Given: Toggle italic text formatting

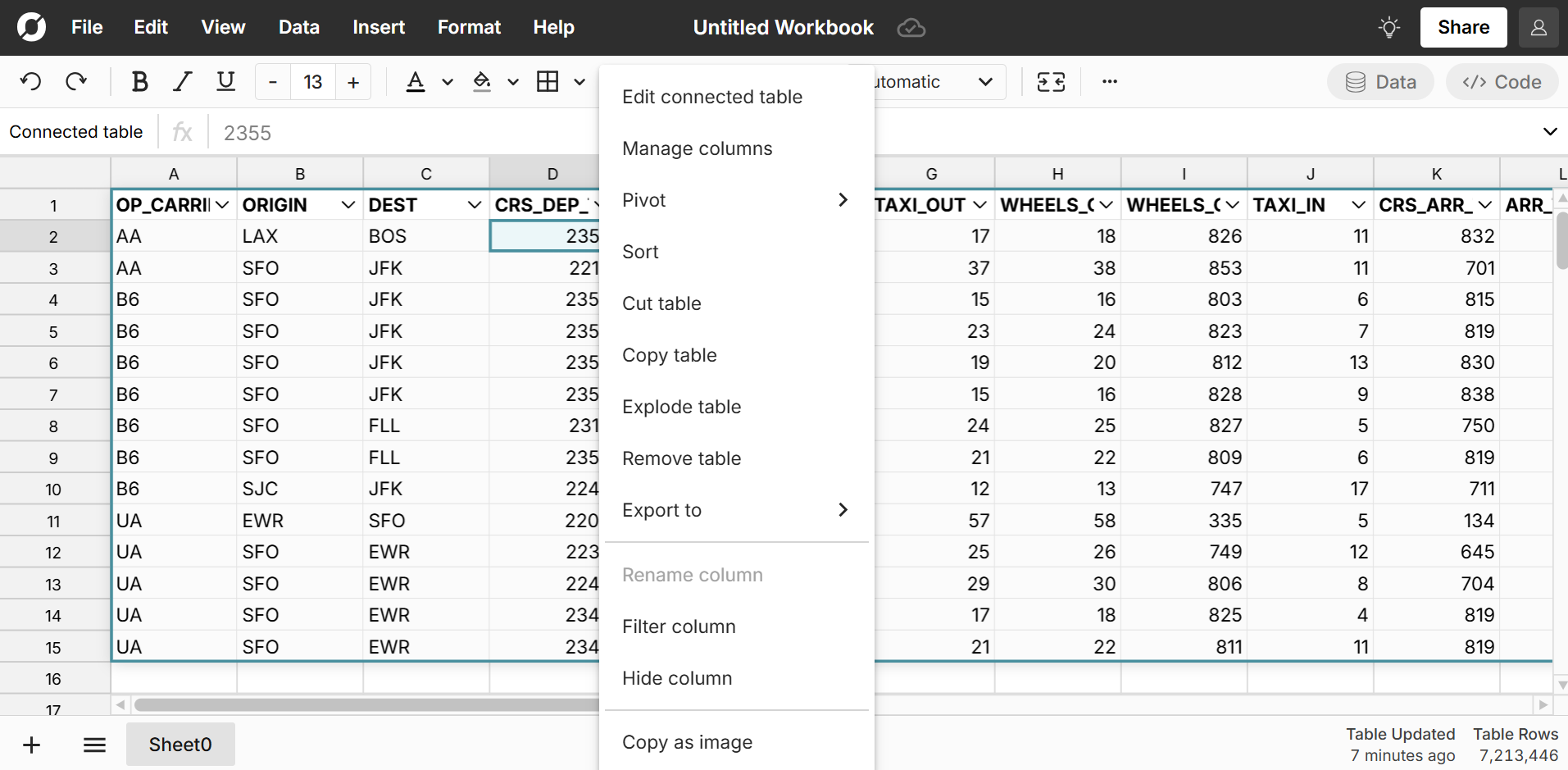Looking at the screenshot, I should tap(182, 82).
